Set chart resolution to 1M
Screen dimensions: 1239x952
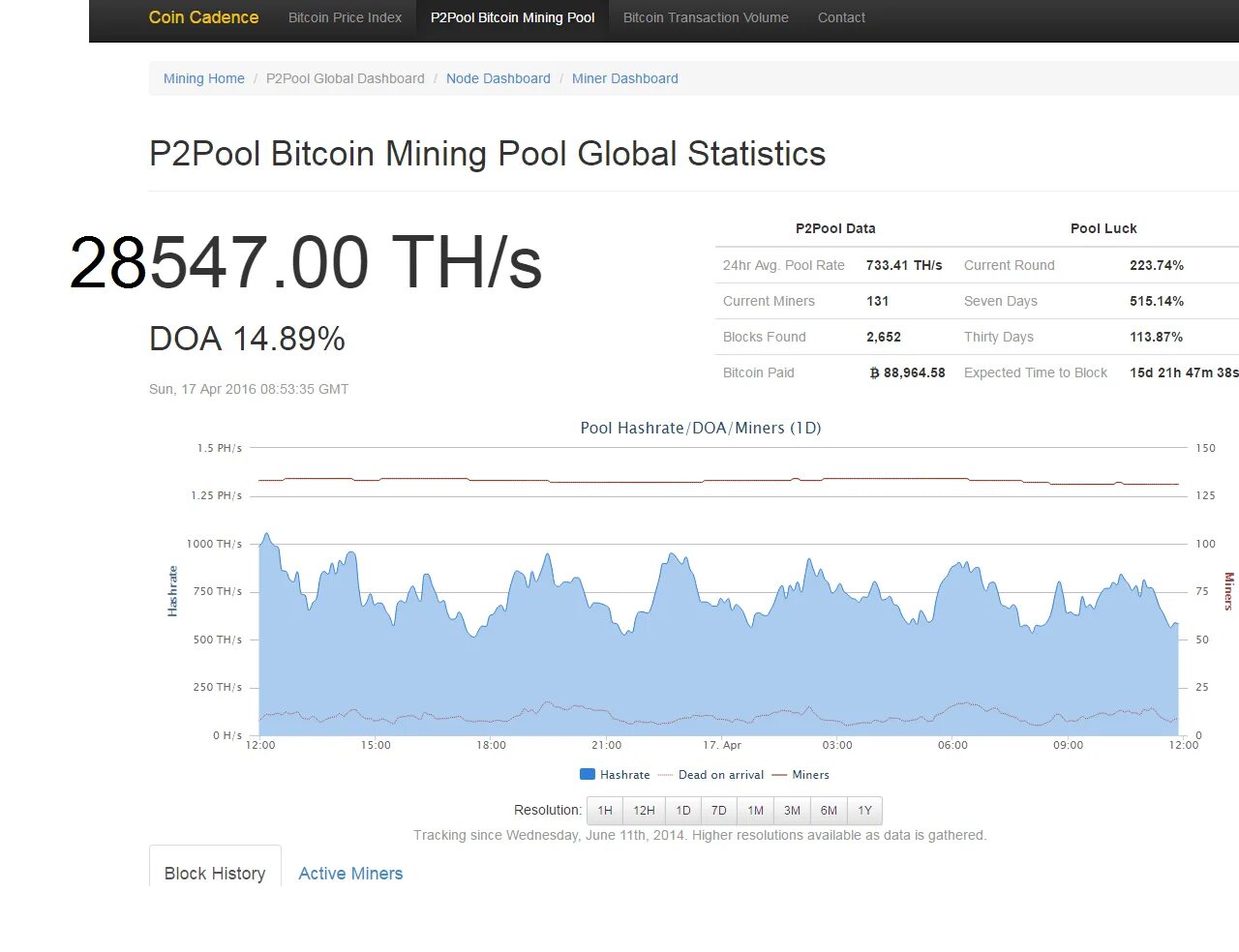(x=756, y=811)
